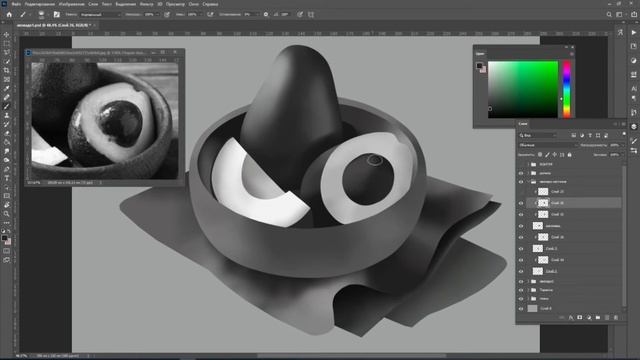Open brush mode dropdown in options bar
The width and height of the screenshot is (640, 360).
pos(100,14)
